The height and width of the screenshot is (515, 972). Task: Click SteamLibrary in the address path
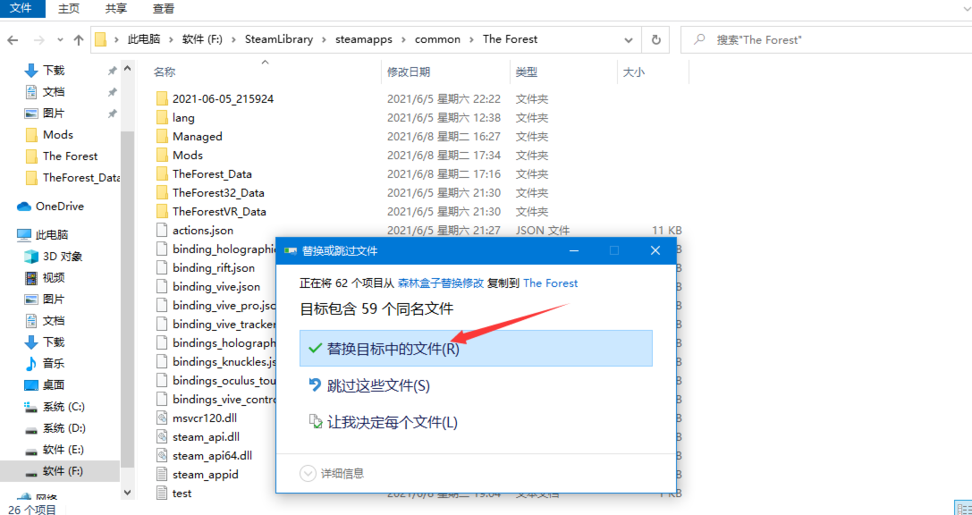tap(279, 39)
